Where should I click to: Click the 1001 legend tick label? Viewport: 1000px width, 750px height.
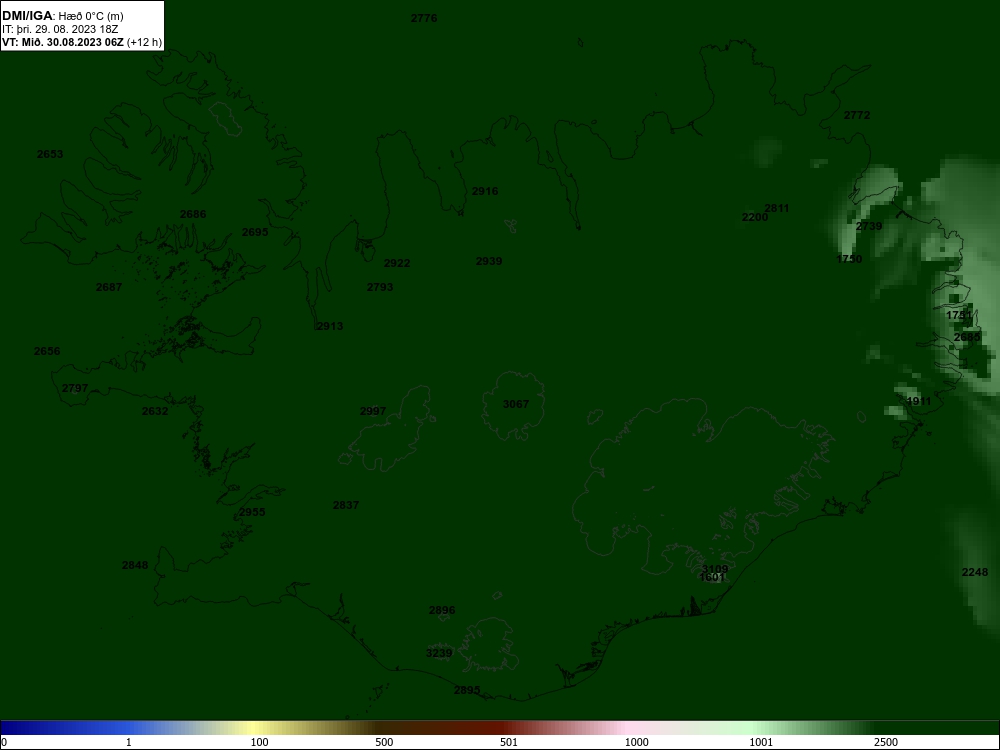point(761,742)
